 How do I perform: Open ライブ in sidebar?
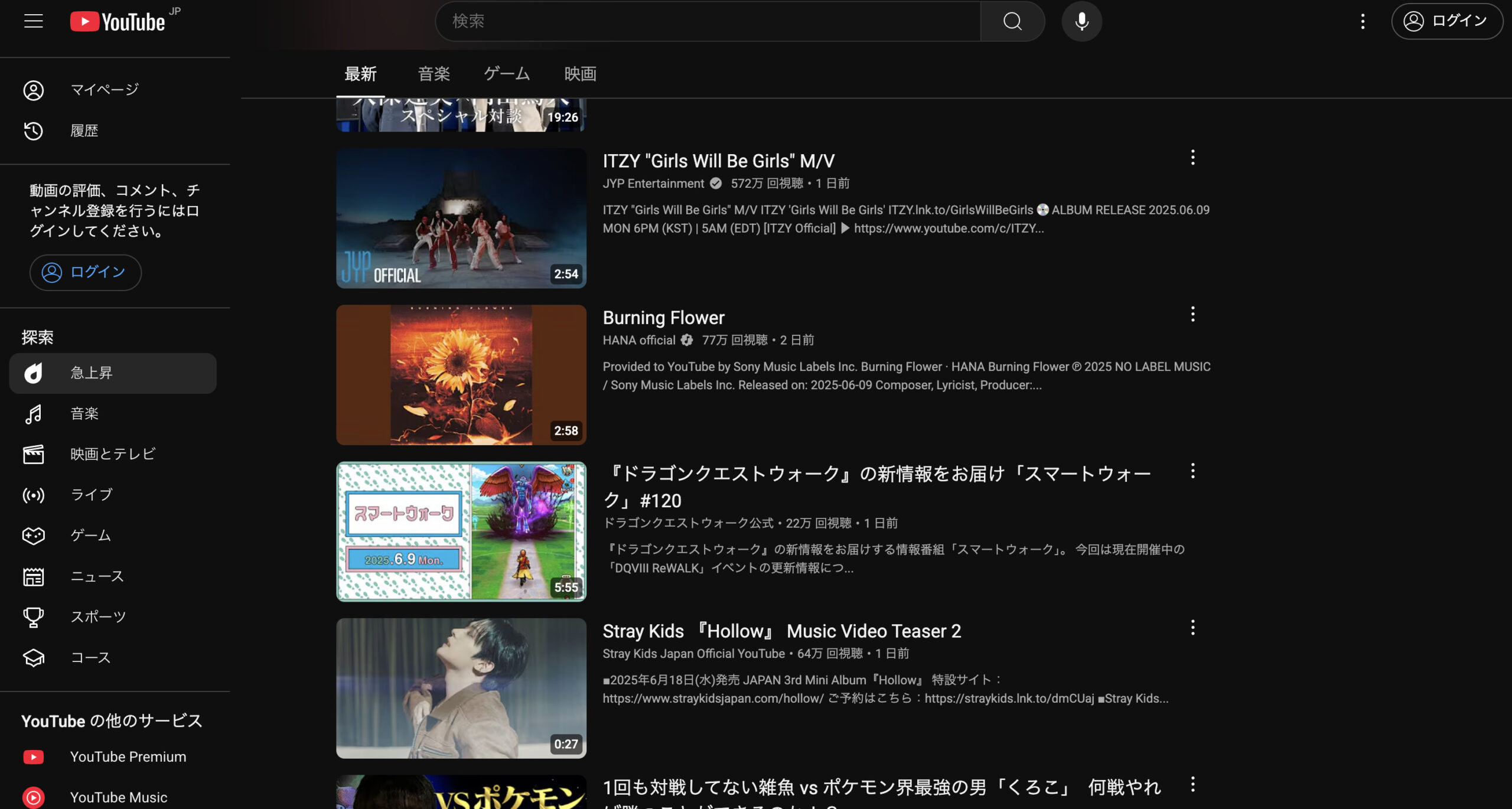[x=113, y=495]
